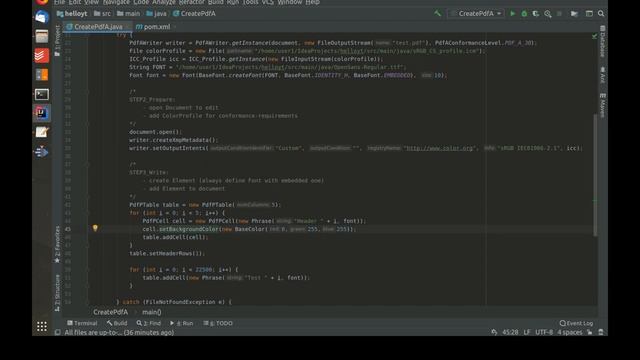
Task: Click cursor position 45:28 in status bar
Action: 510,332
